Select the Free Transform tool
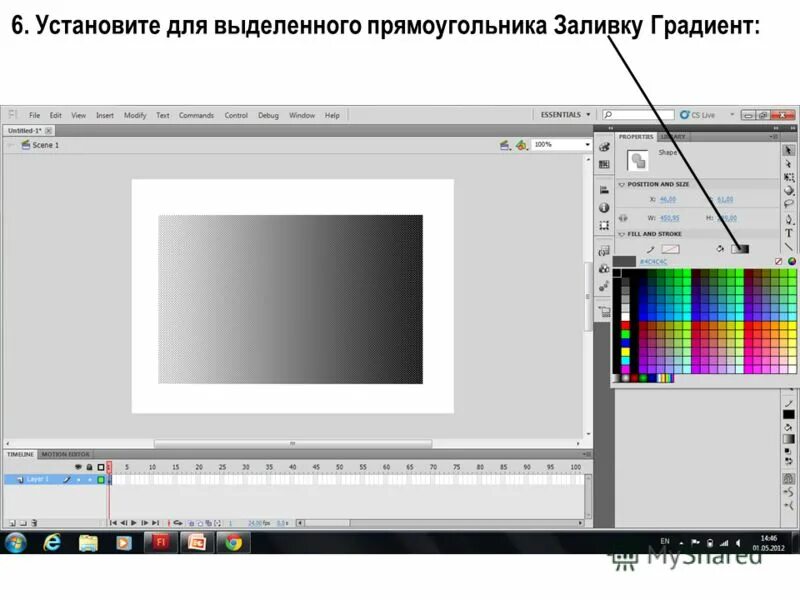The image size is (800, 600). [788, 177]
